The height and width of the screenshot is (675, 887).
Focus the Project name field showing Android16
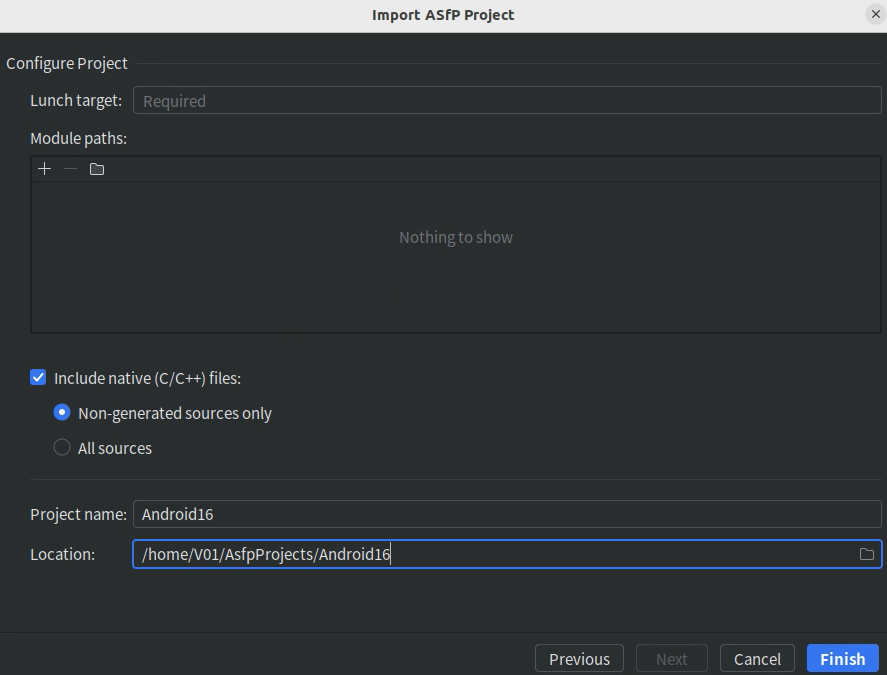400,514
